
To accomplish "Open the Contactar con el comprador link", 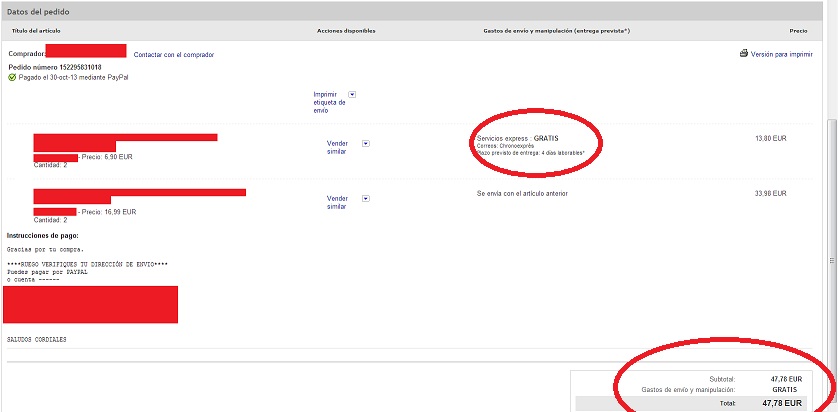I will 173,55.
